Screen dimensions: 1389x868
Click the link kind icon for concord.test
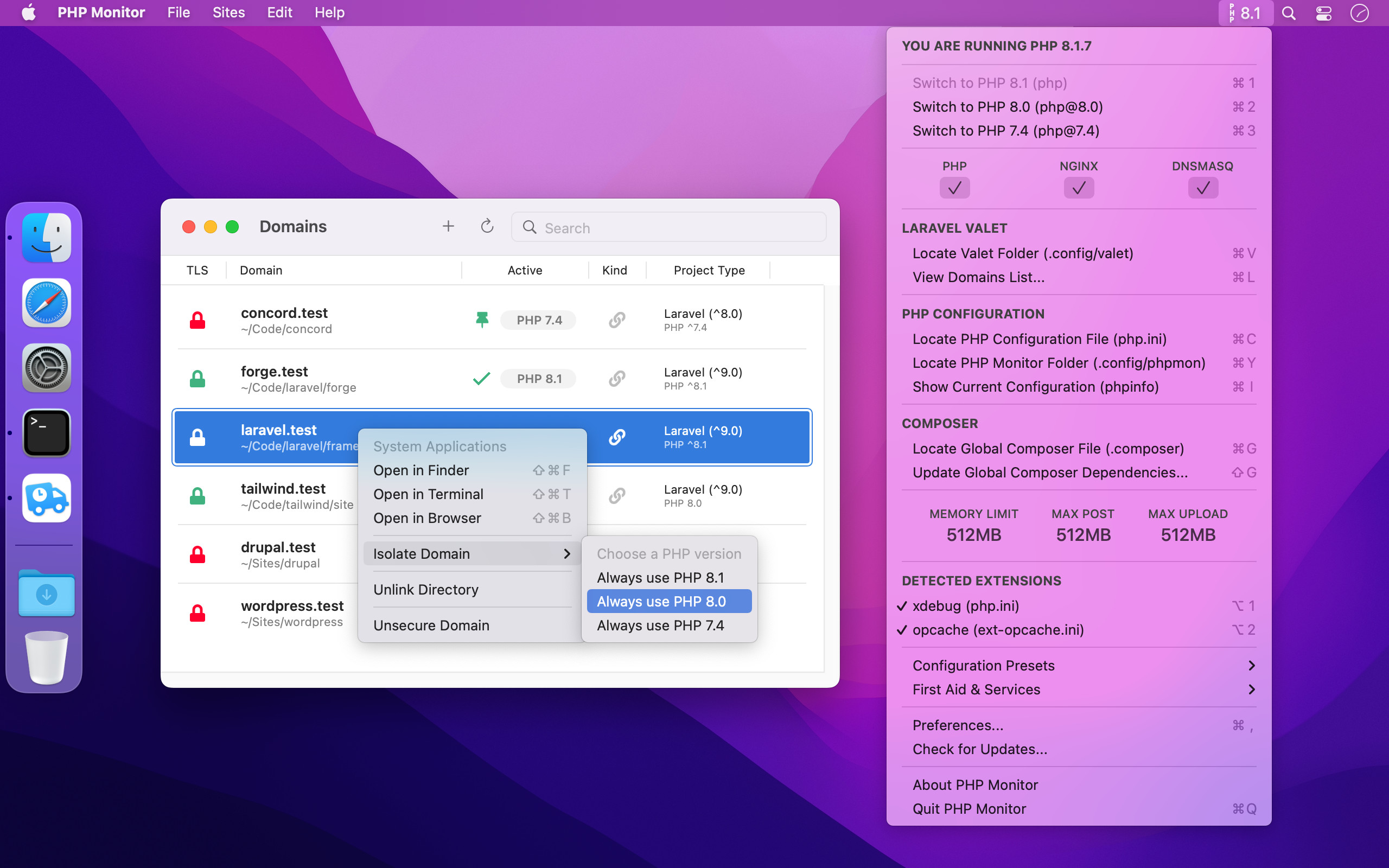click(x=617, y=320)
